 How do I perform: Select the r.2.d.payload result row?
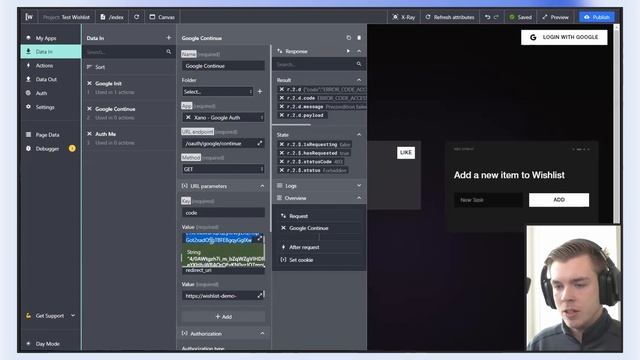[302, 116]
